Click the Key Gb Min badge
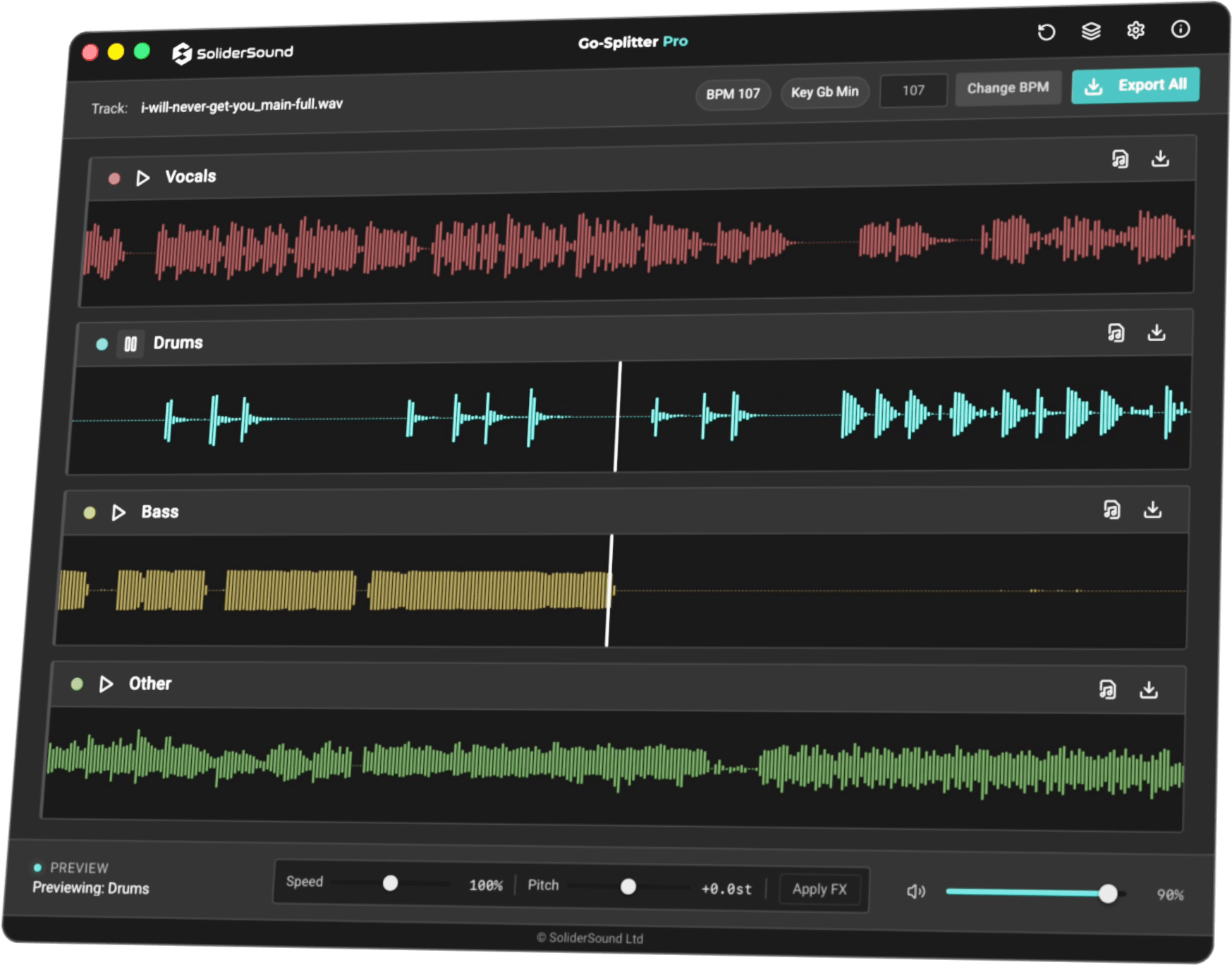This screenshot has width=1232, height=965. coord(825,92)
